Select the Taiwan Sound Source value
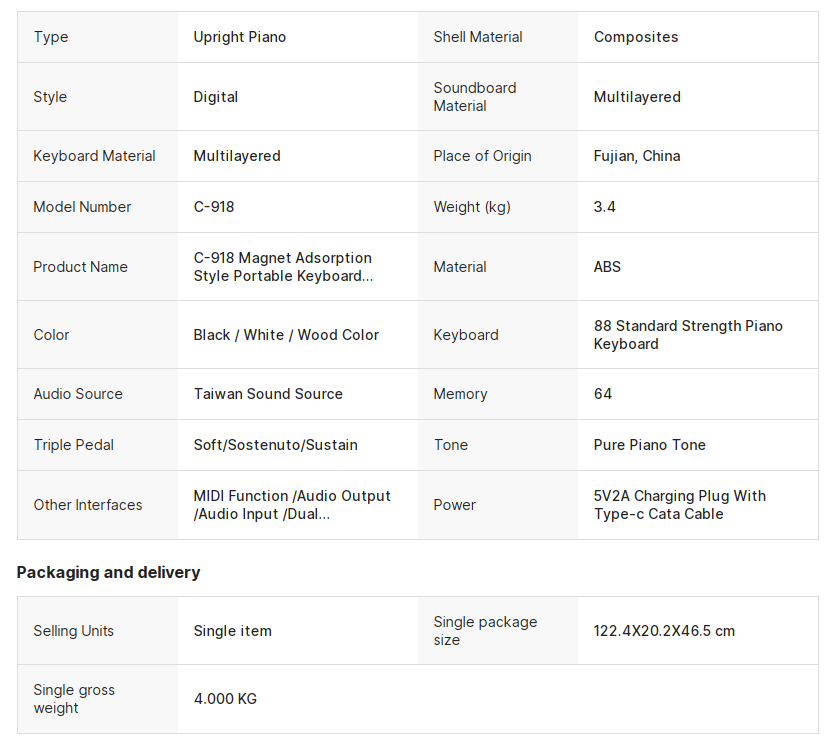This screenshot has height=742, width=832. coord(268,394)
